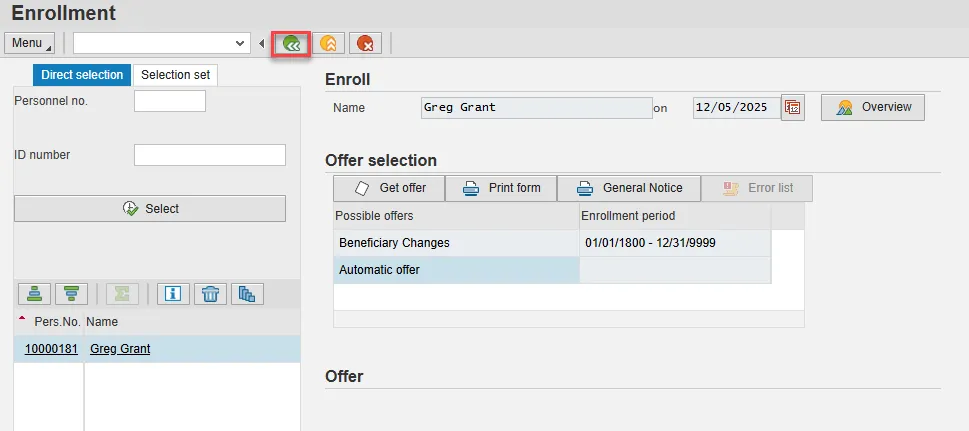This screenshot has height=431, width=969.
Task: Click the green Back icon
Action: [x=291, y=43]
